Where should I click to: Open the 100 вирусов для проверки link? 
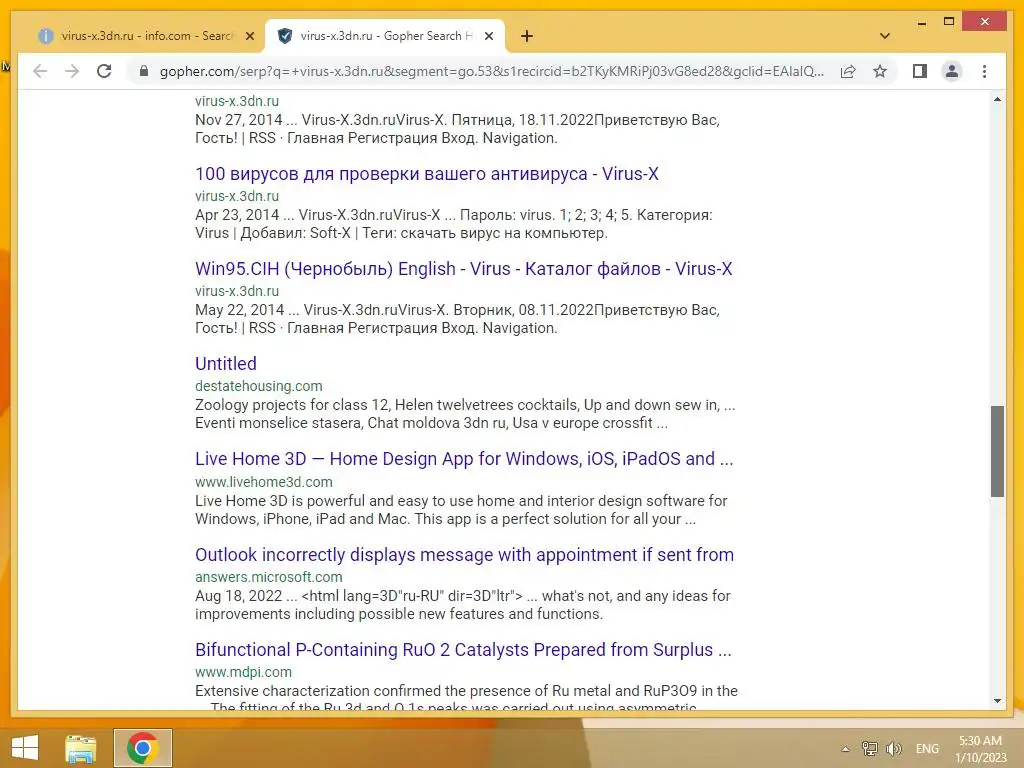(x=426, y=174)
